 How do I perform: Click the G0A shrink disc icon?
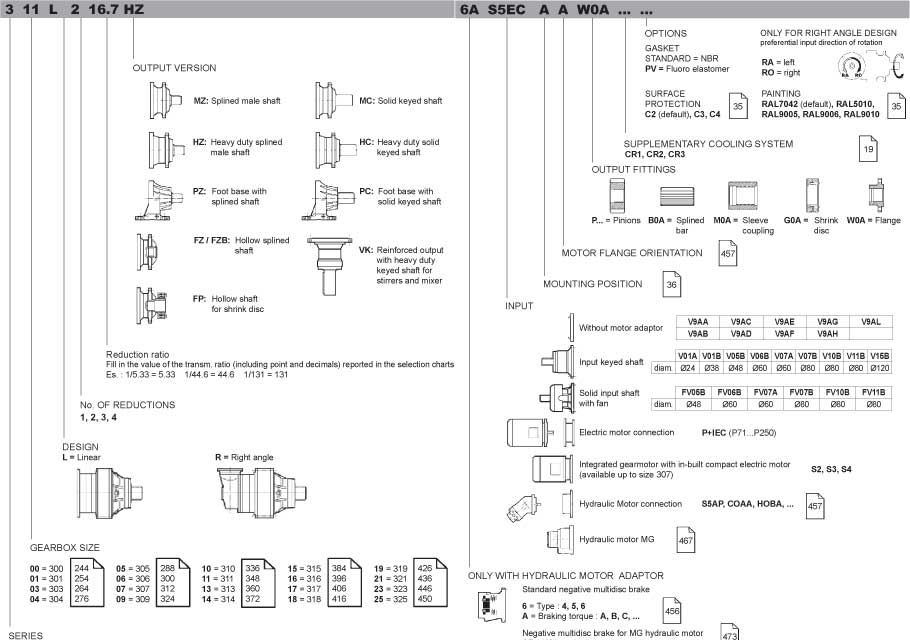tap(813, 194)
